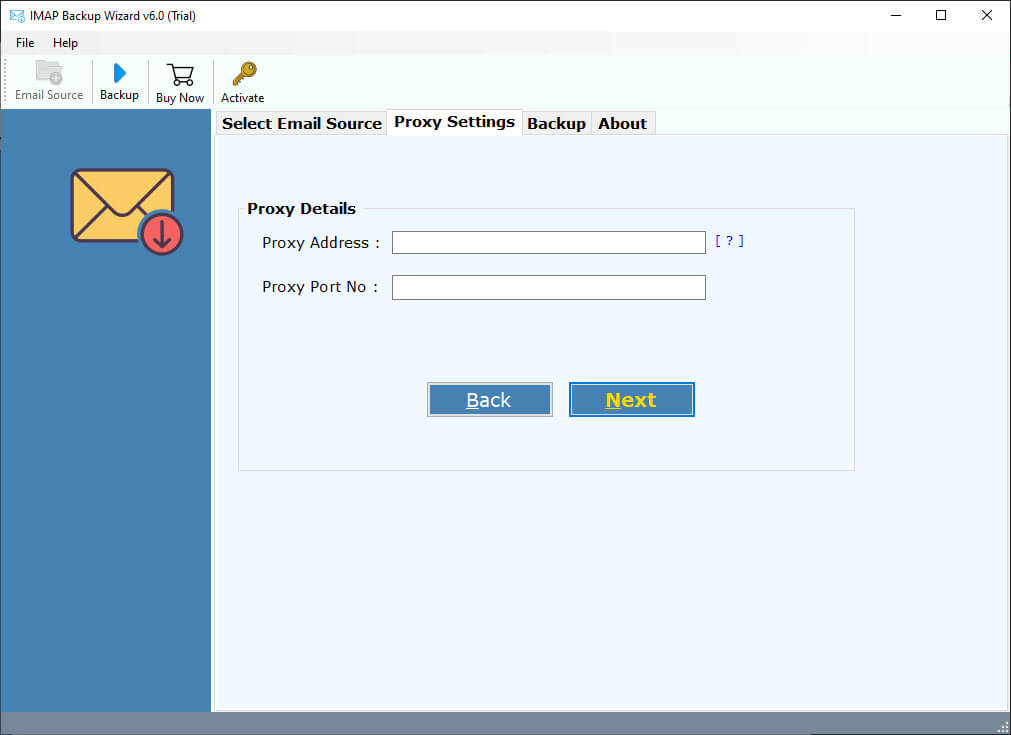Viewport: 1011px width, 735px height.
Task: Switch to the Select Email Source tab
Action: pyautogui.click(x=300, y=122)
